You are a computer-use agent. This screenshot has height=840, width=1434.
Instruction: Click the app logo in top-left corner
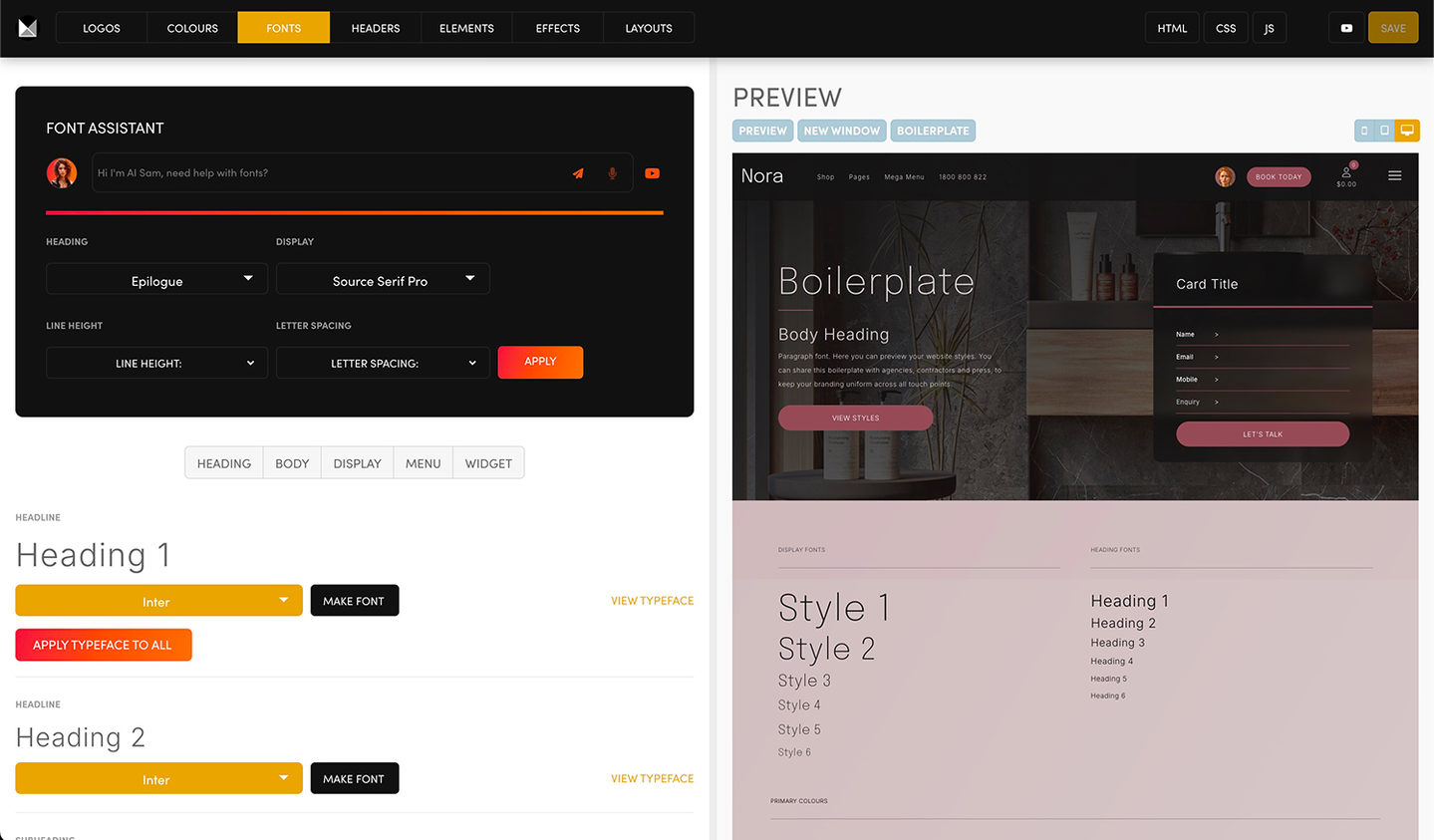[28, 28]
